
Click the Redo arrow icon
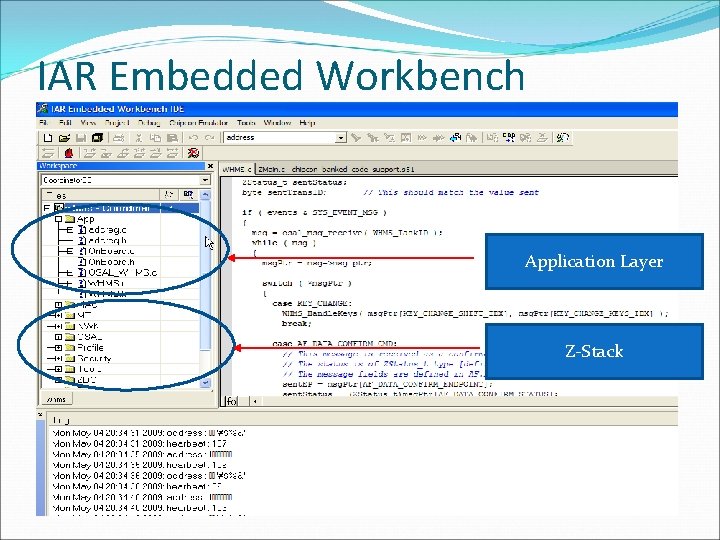tap(210, 137)
